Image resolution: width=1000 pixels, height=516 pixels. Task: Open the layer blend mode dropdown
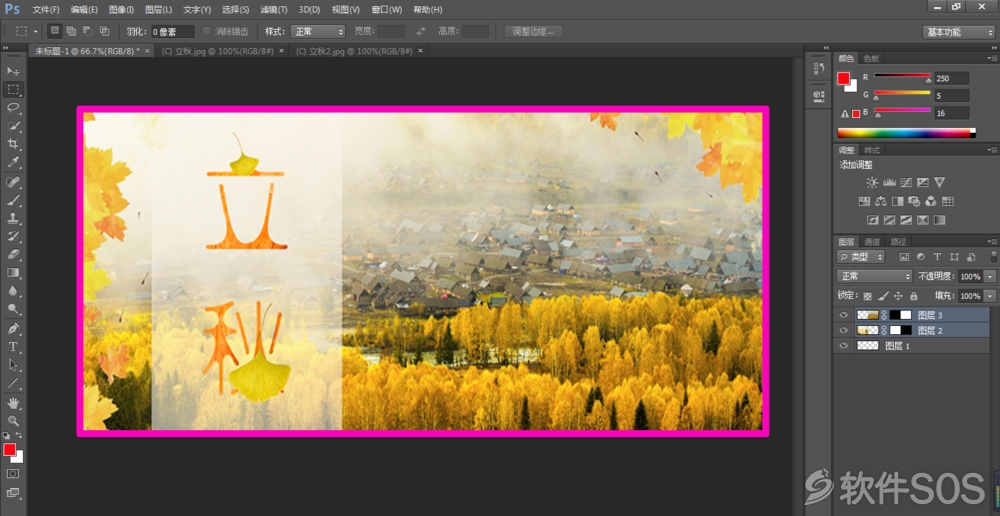[874, 276]
